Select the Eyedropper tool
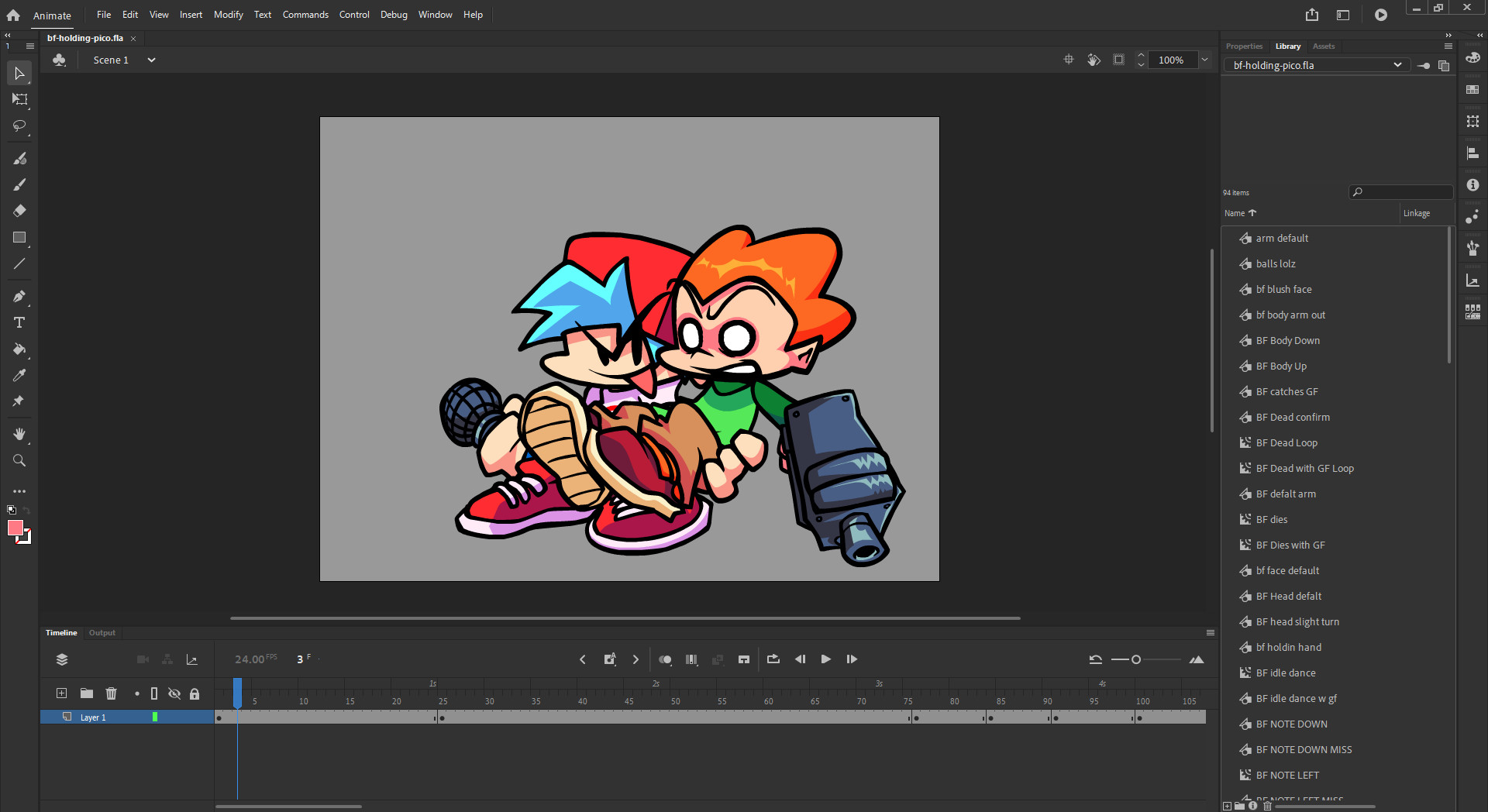This screenshot has height=812, width=1488. pos(19,376)
